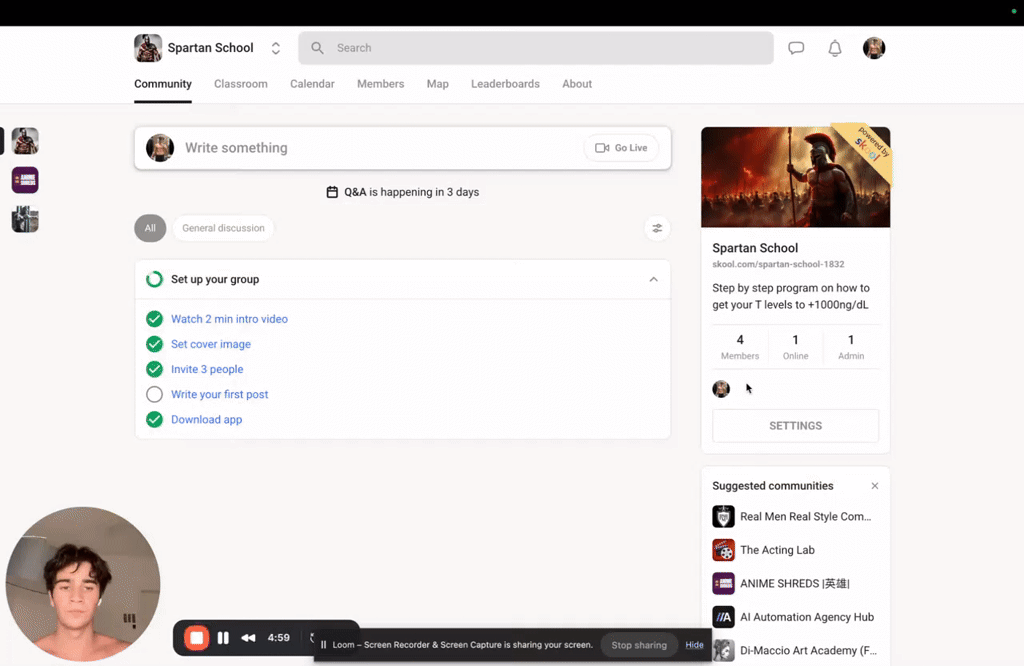The height and width of the screenshot is (666, 1024).
Task: Switch to the Classroom tab
Action: pyautogui.click(x=240, y=84)
